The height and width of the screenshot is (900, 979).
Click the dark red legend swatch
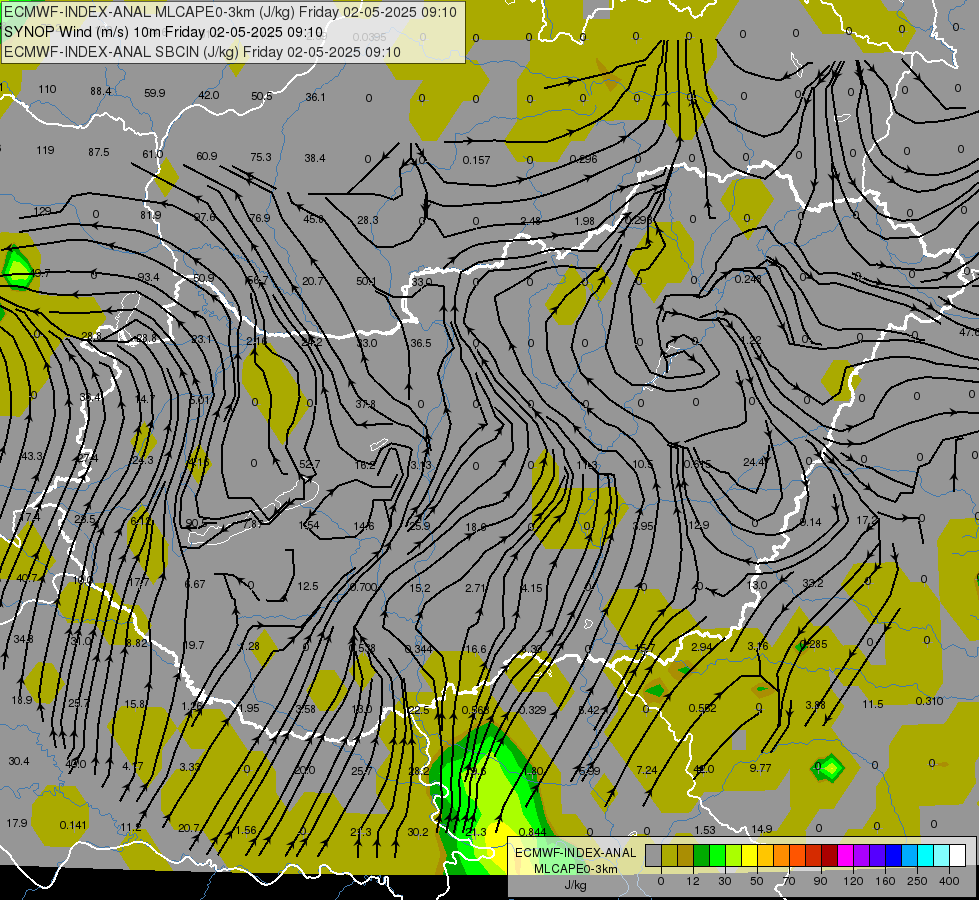tap(830, 855)
